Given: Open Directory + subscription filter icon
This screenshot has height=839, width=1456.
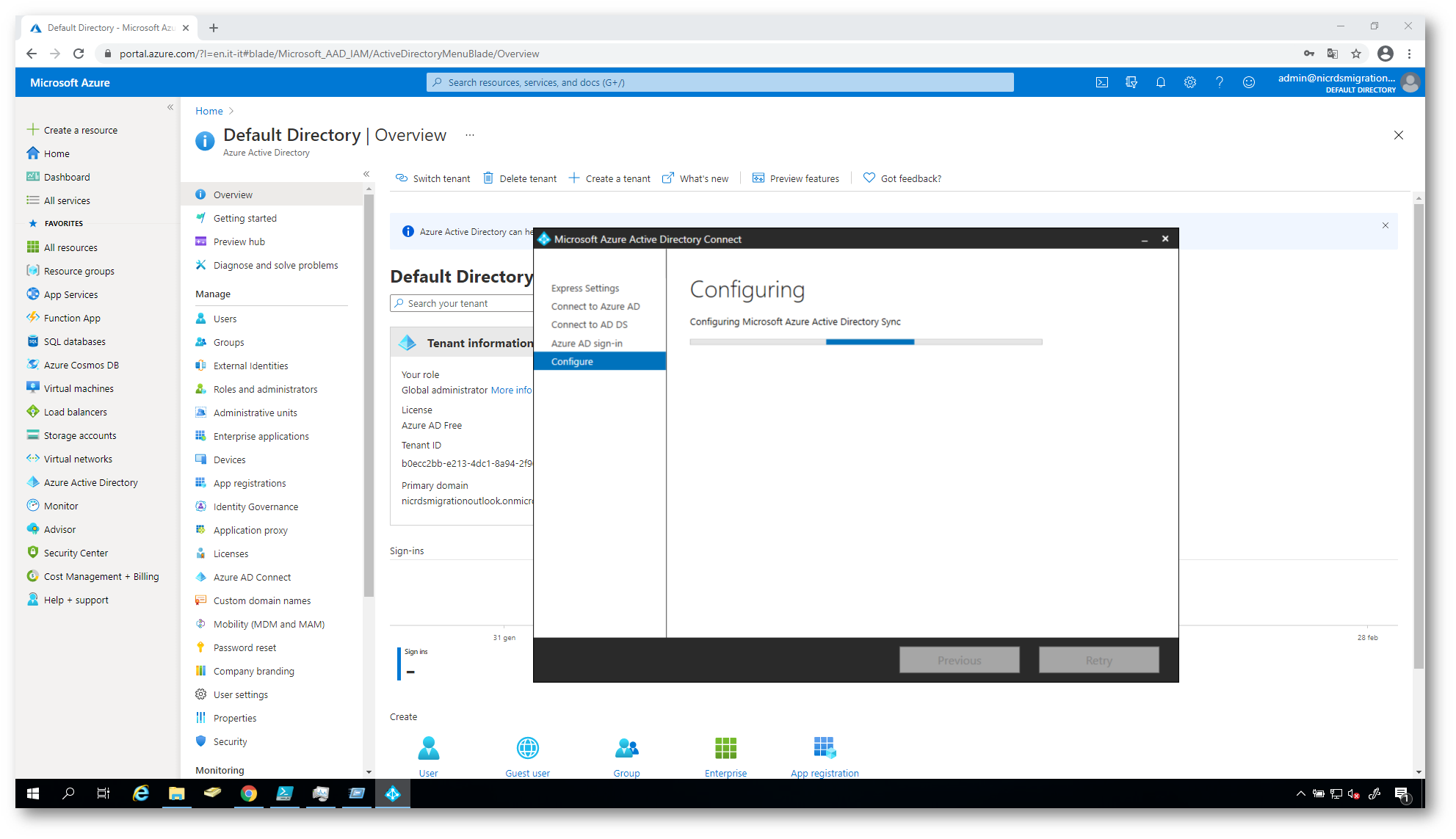Looking at the screenshot, I should tap(1131, 82).
